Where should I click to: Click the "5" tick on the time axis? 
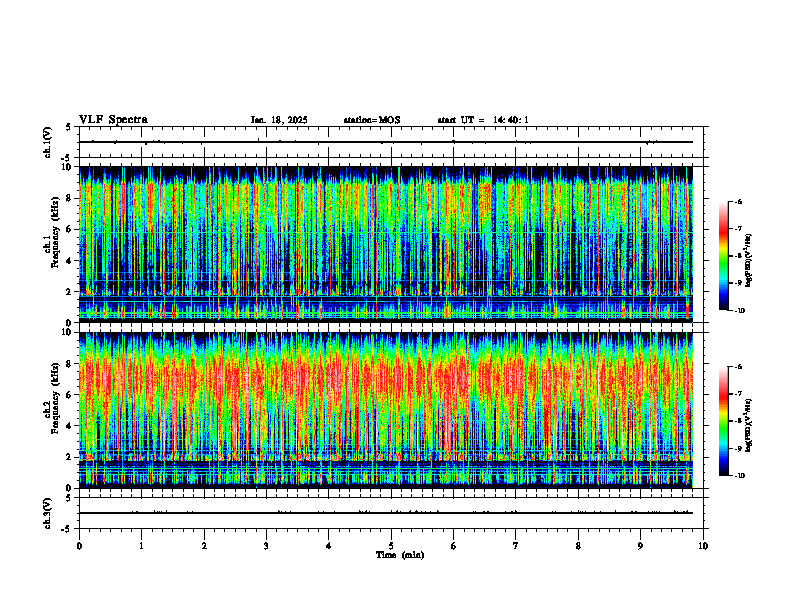pos(391,546)
